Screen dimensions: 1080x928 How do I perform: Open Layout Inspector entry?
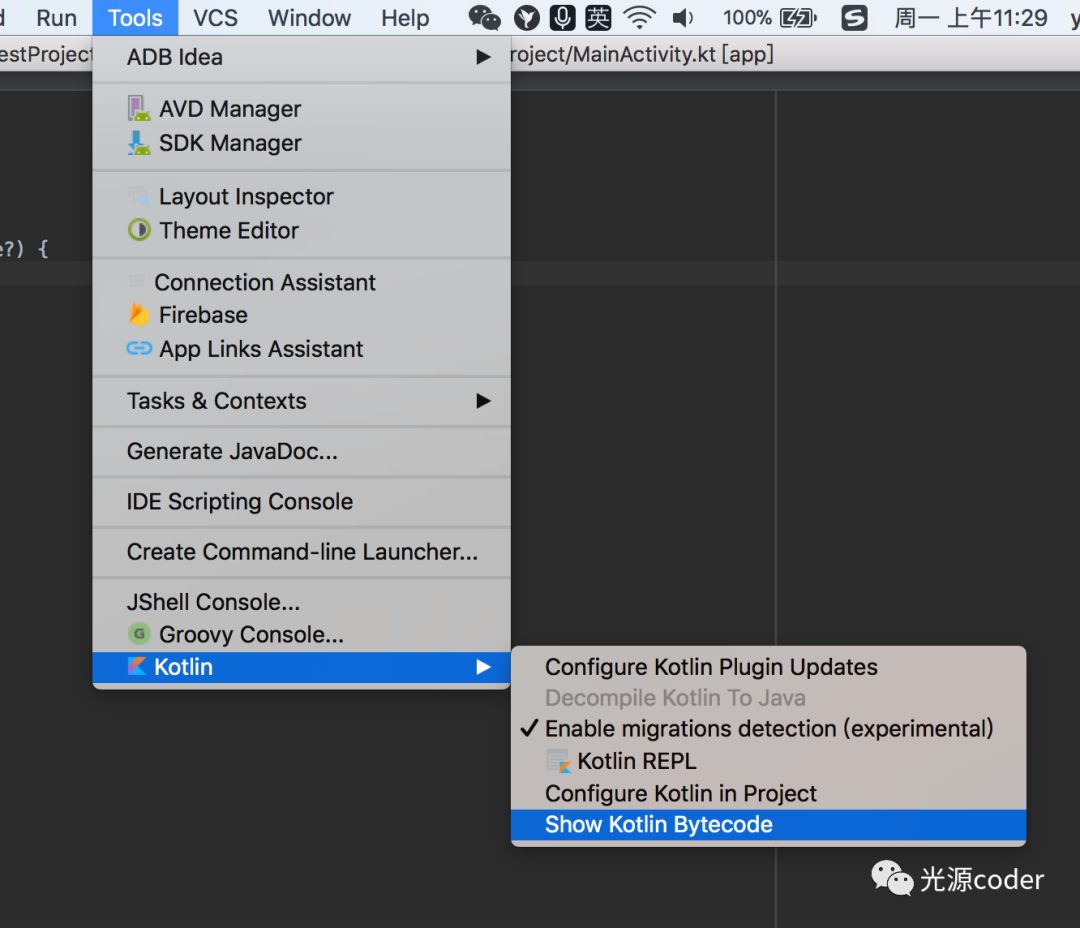tap(302, 196)
